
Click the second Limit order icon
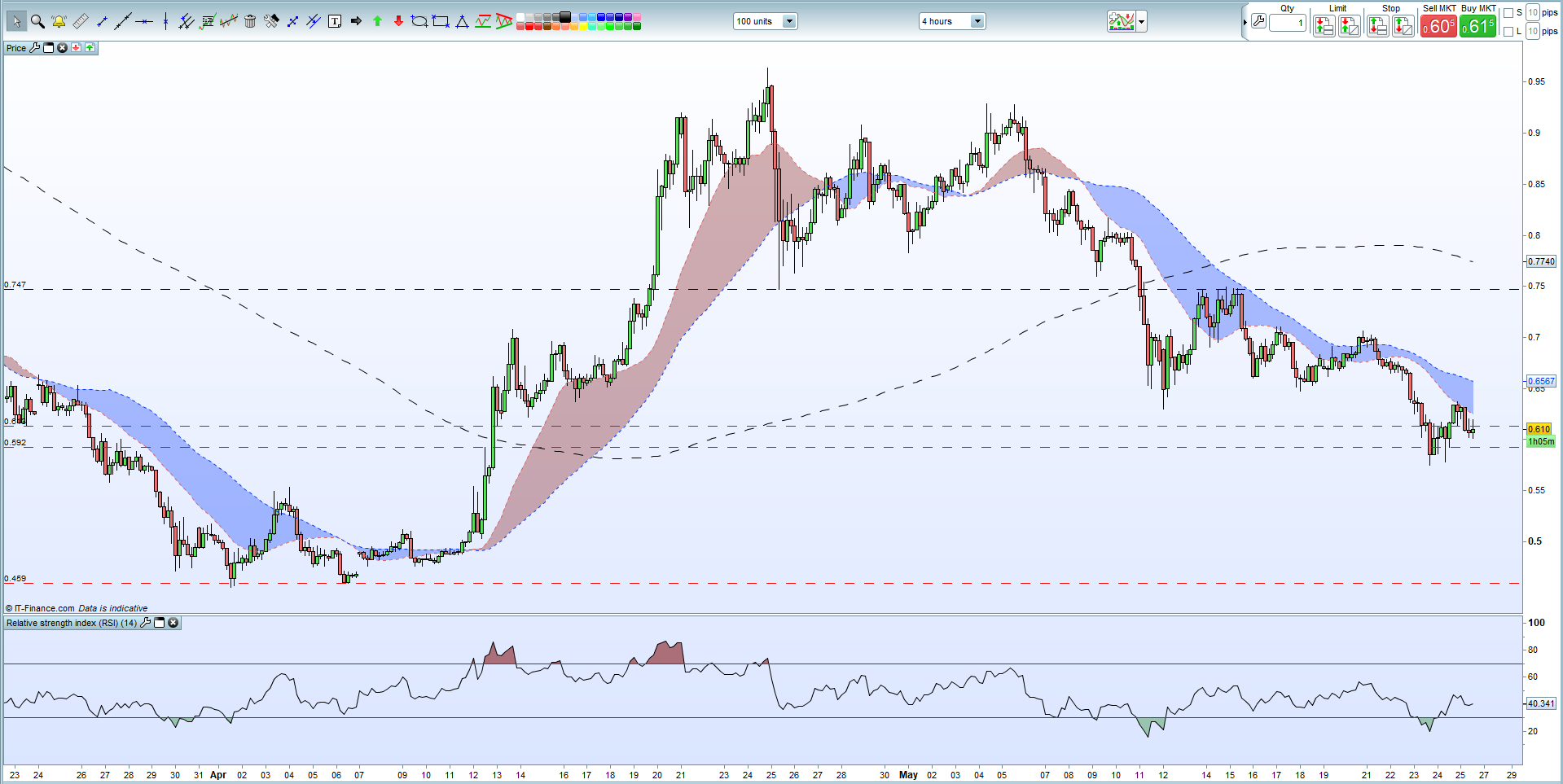(x=1350, y=26)
